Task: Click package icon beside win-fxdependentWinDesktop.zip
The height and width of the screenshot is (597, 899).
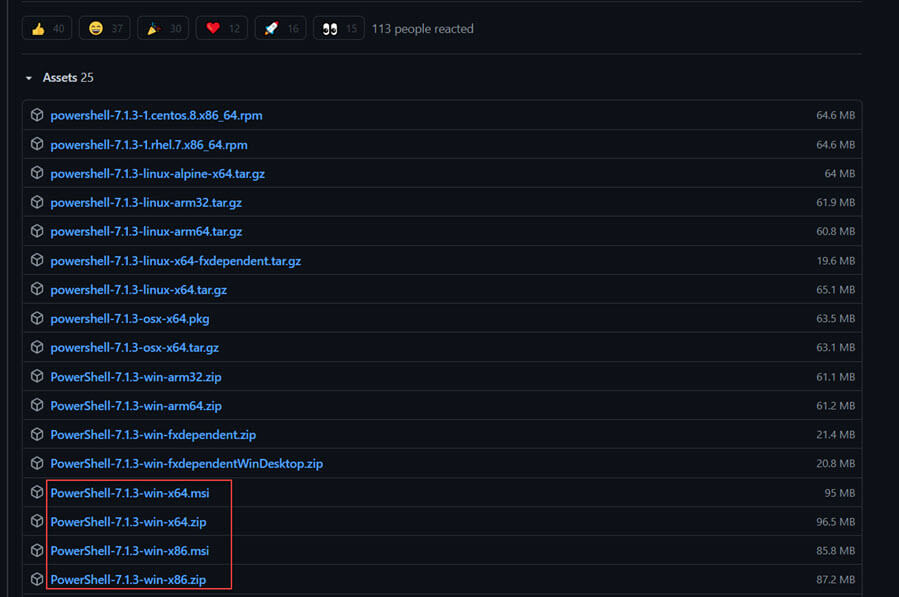Action: (37, 463)
